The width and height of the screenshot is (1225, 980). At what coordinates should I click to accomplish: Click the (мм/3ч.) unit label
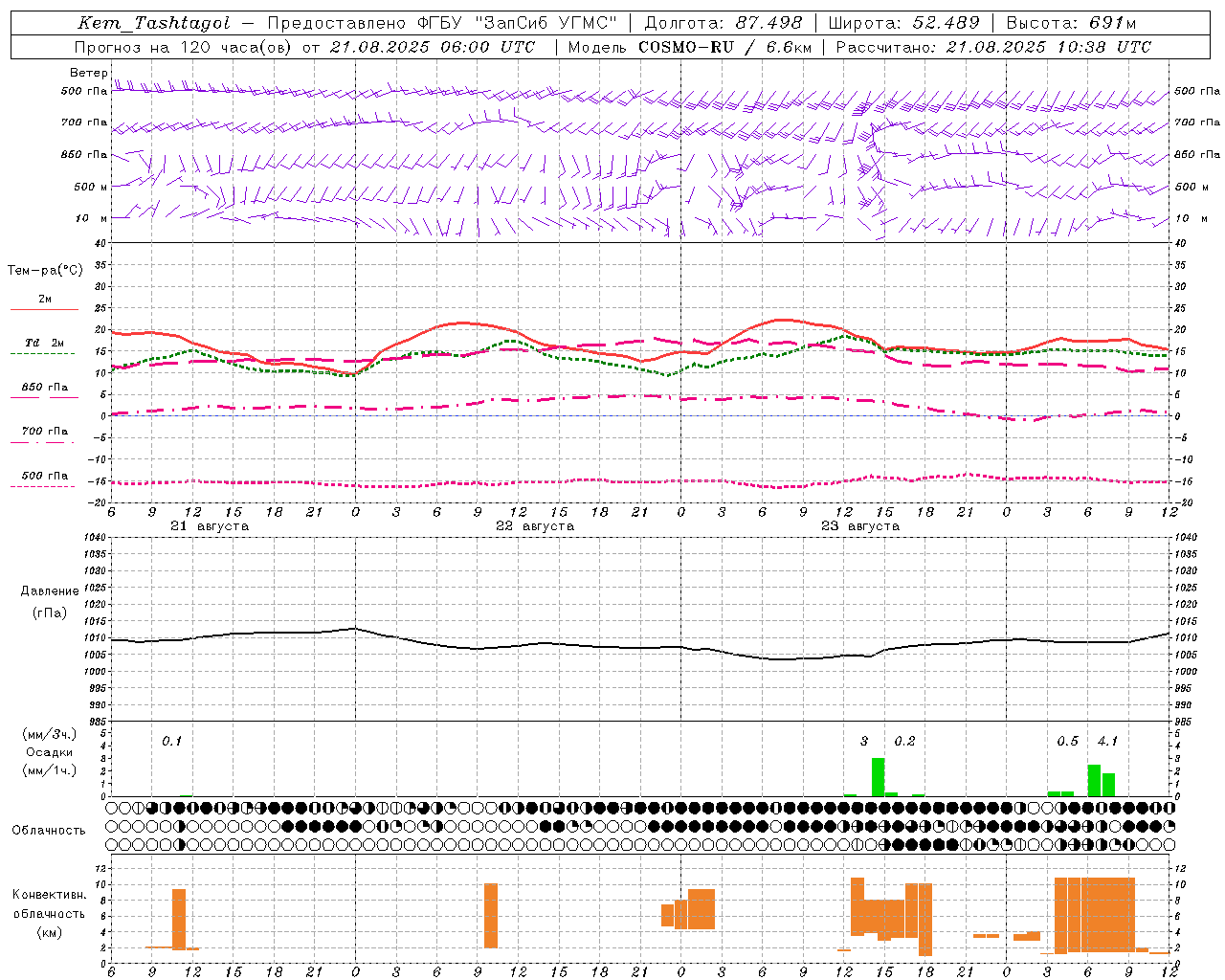49,734
